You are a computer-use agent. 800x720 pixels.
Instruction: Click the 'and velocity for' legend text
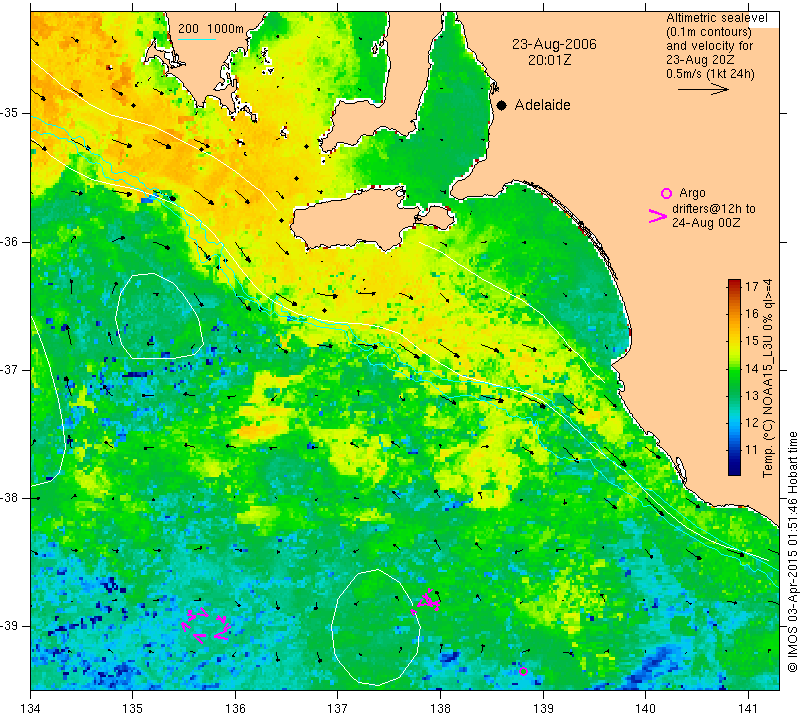pos(709,46)
